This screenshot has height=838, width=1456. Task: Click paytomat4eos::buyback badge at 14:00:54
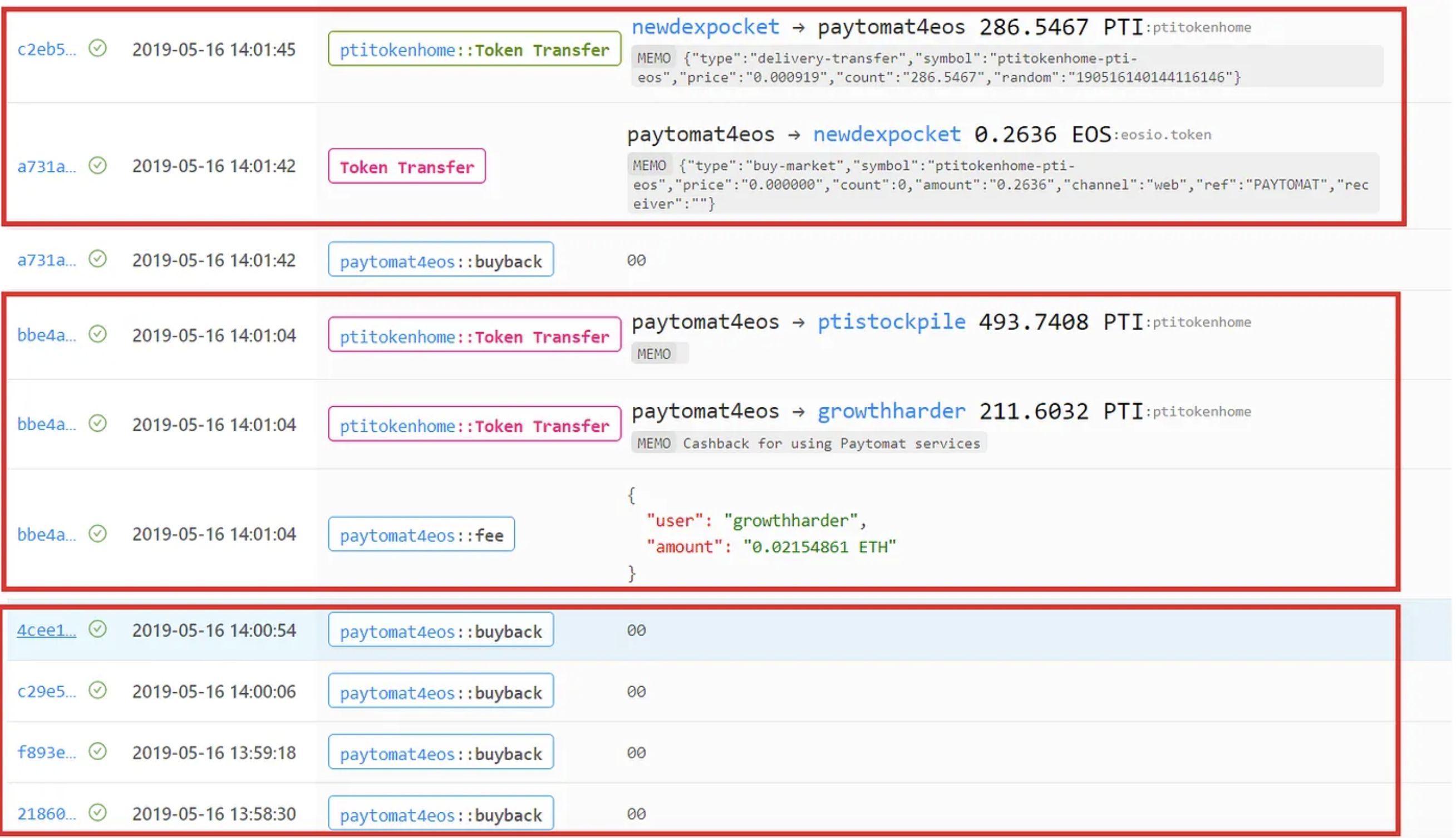pyautogui.click(x=441, y=630)
